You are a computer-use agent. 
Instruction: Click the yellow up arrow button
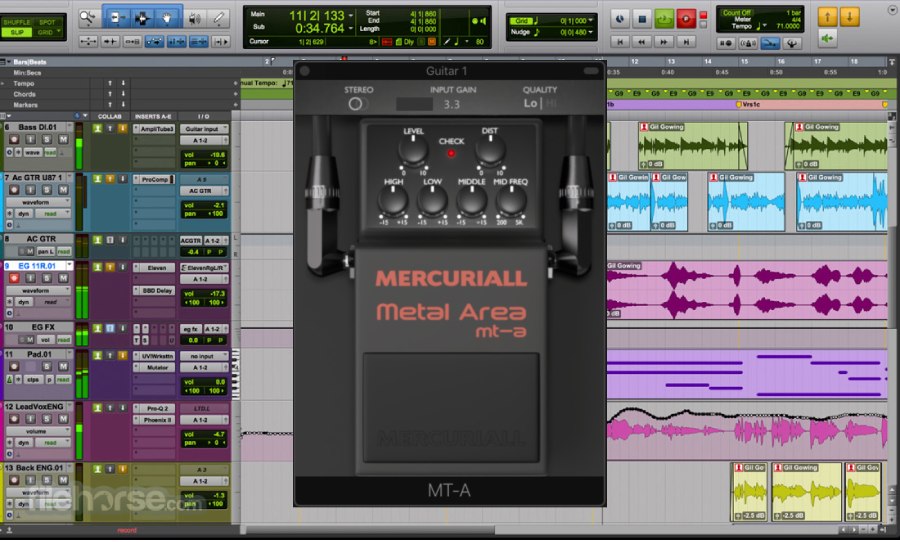[x=828, y=17]
